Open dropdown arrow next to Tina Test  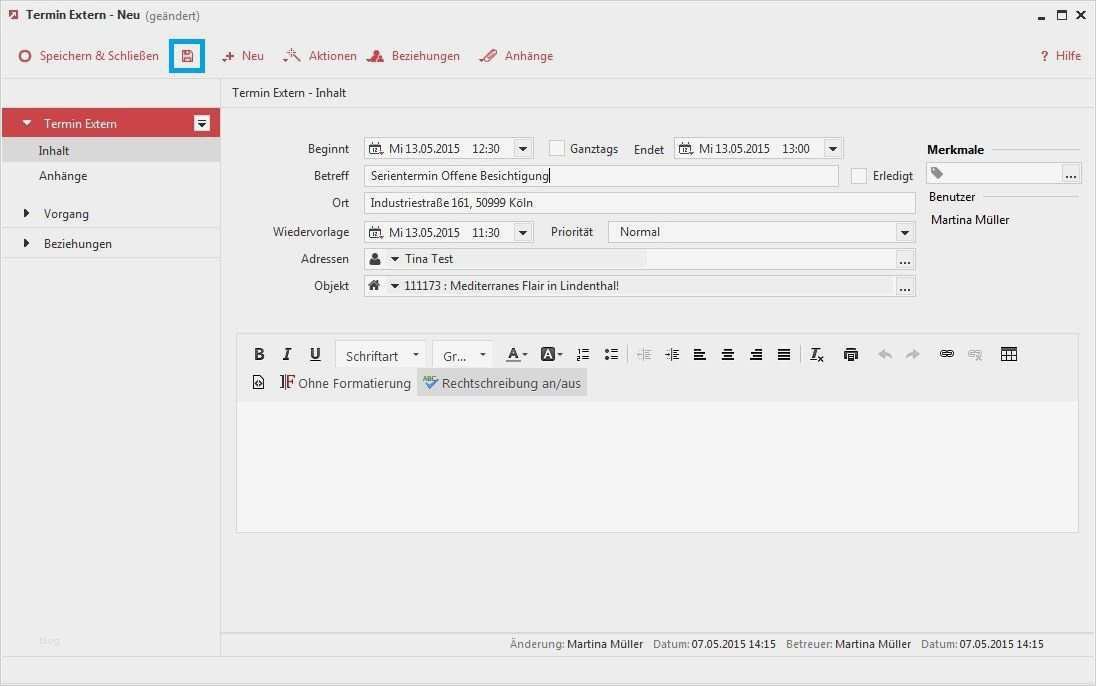(394, 259)
